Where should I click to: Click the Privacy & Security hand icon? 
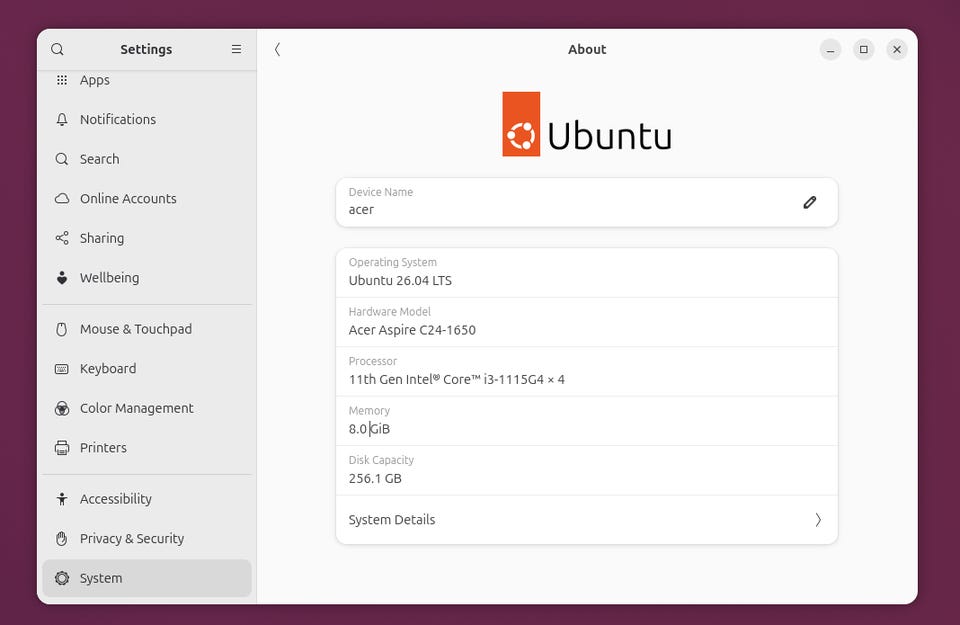[x=62, y=539]
